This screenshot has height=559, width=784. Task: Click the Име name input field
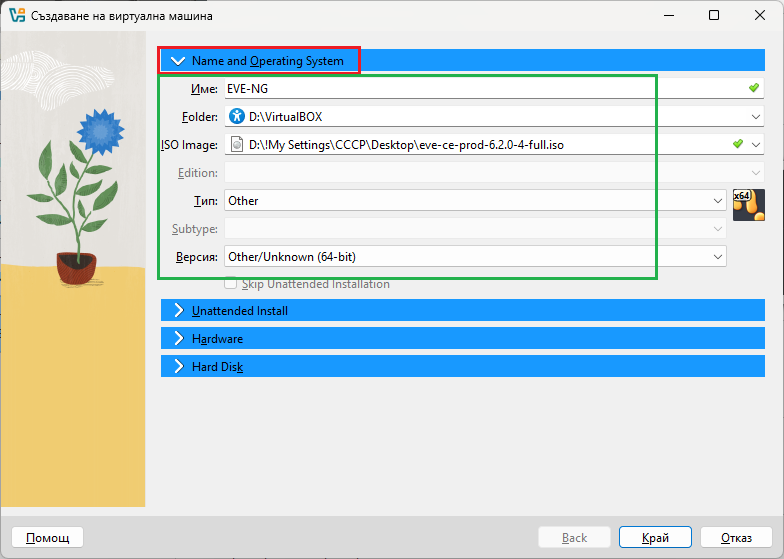click(x=494, y=88)
